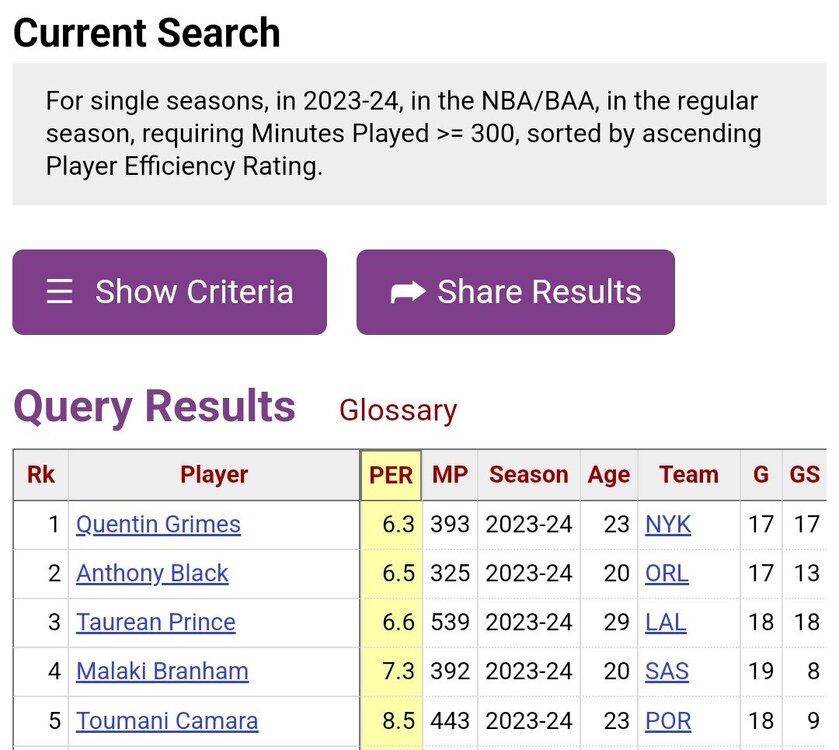The height and width of the screenshot is (750, 839).
Task: Click the share arrow icon
Action: [408, 292]
